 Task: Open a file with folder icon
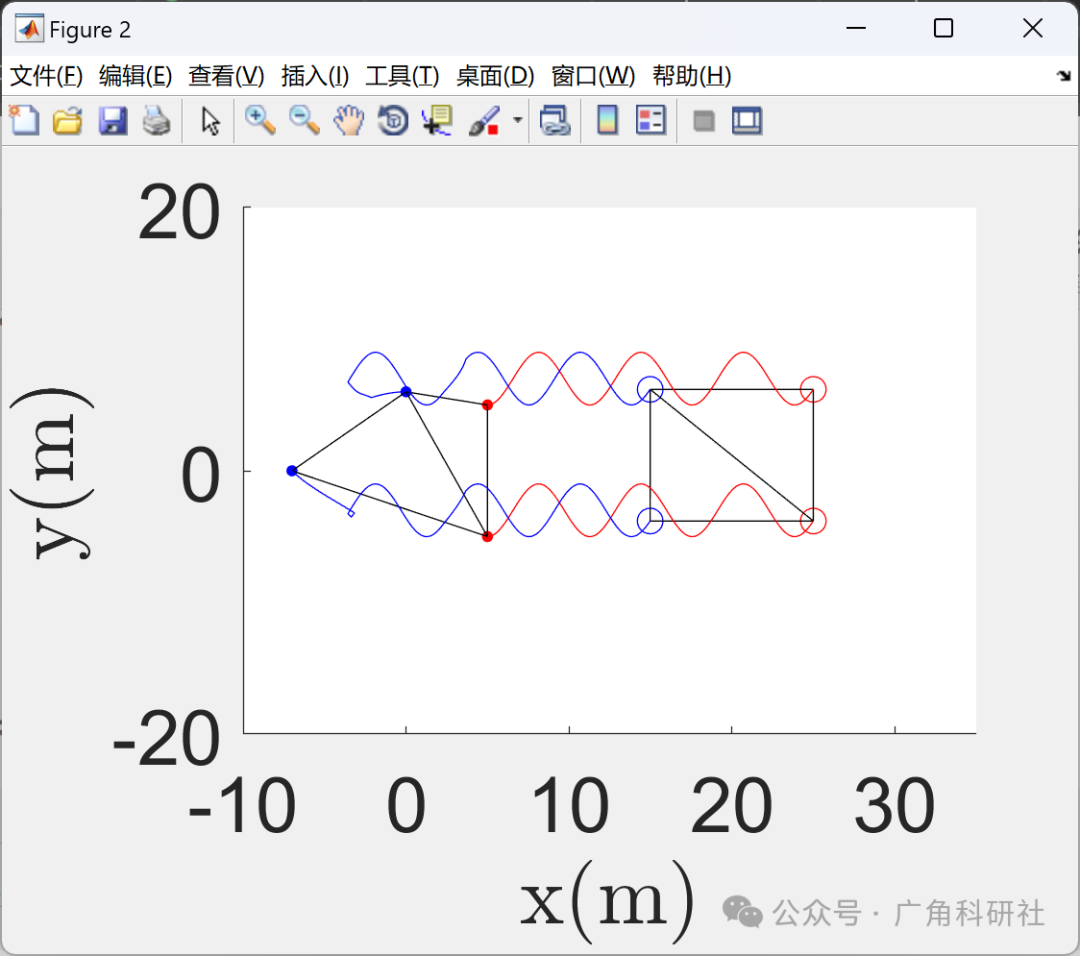coord(68,121)
